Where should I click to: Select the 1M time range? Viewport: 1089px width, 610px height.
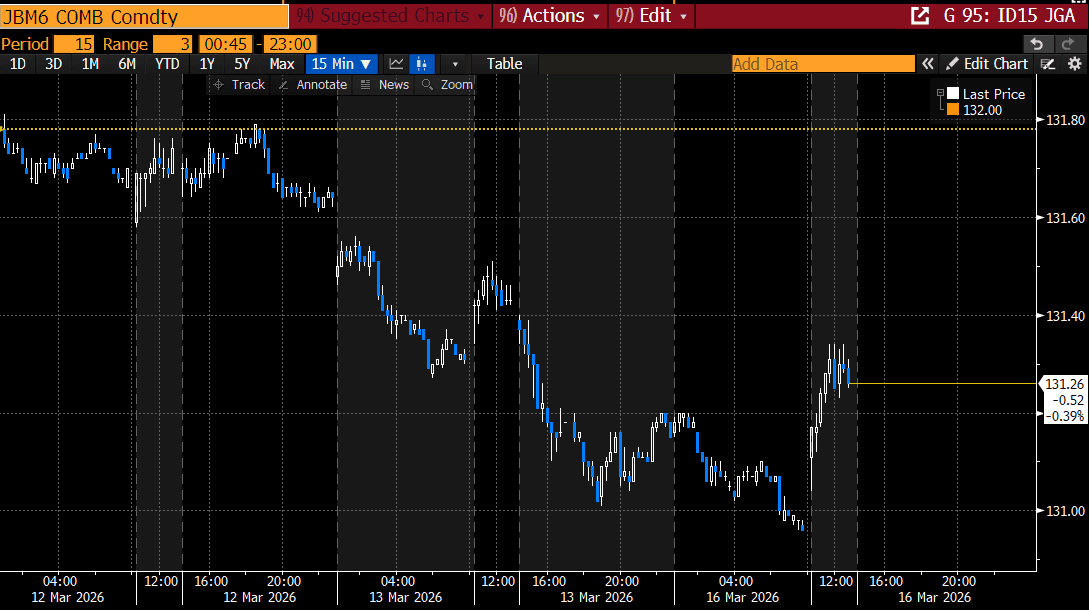[90, 64]
